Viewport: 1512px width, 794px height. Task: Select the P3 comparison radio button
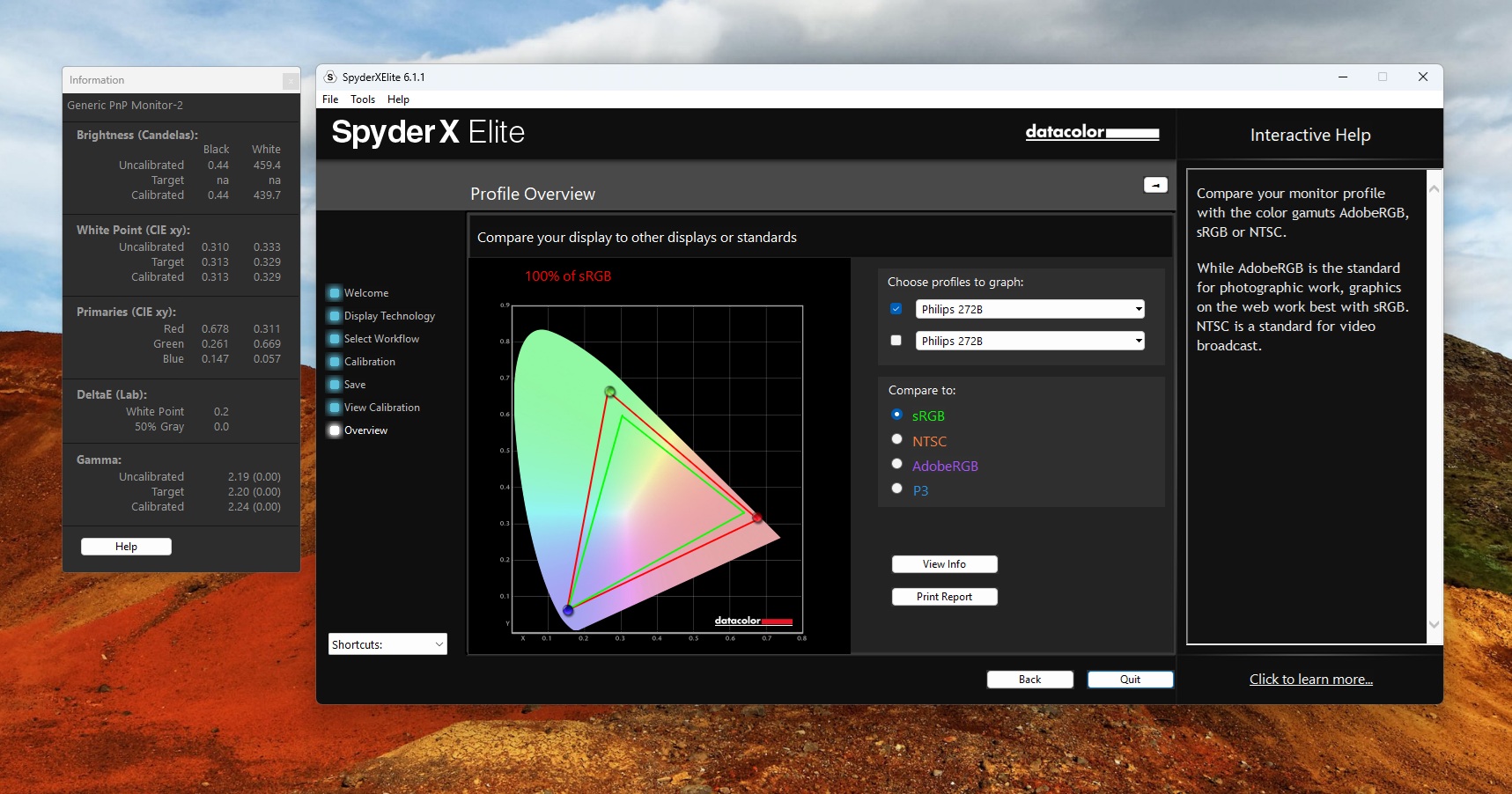(x=896, y=489)
